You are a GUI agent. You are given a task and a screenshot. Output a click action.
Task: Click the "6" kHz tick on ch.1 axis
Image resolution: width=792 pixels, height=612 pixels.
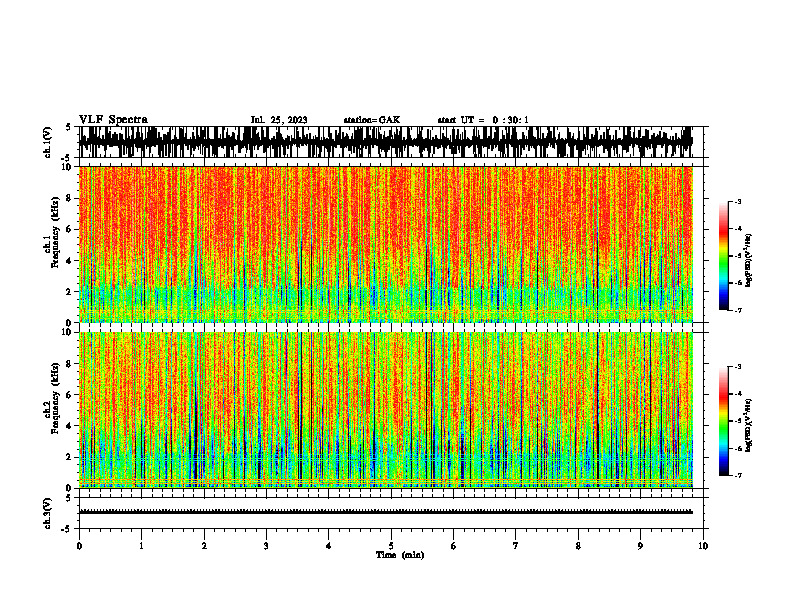[x=69, y=229]
